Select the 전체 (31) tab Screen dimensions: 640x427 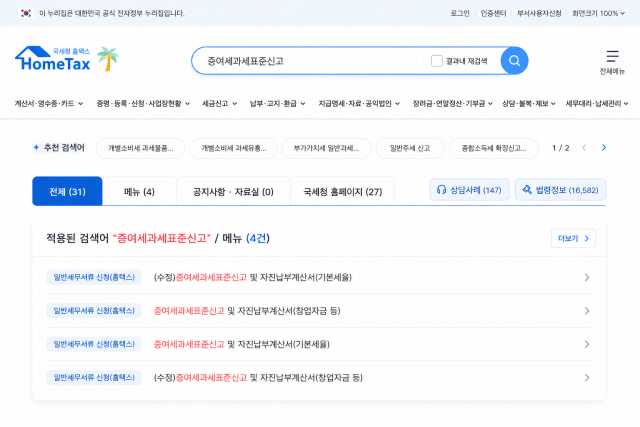coord(67,191)
